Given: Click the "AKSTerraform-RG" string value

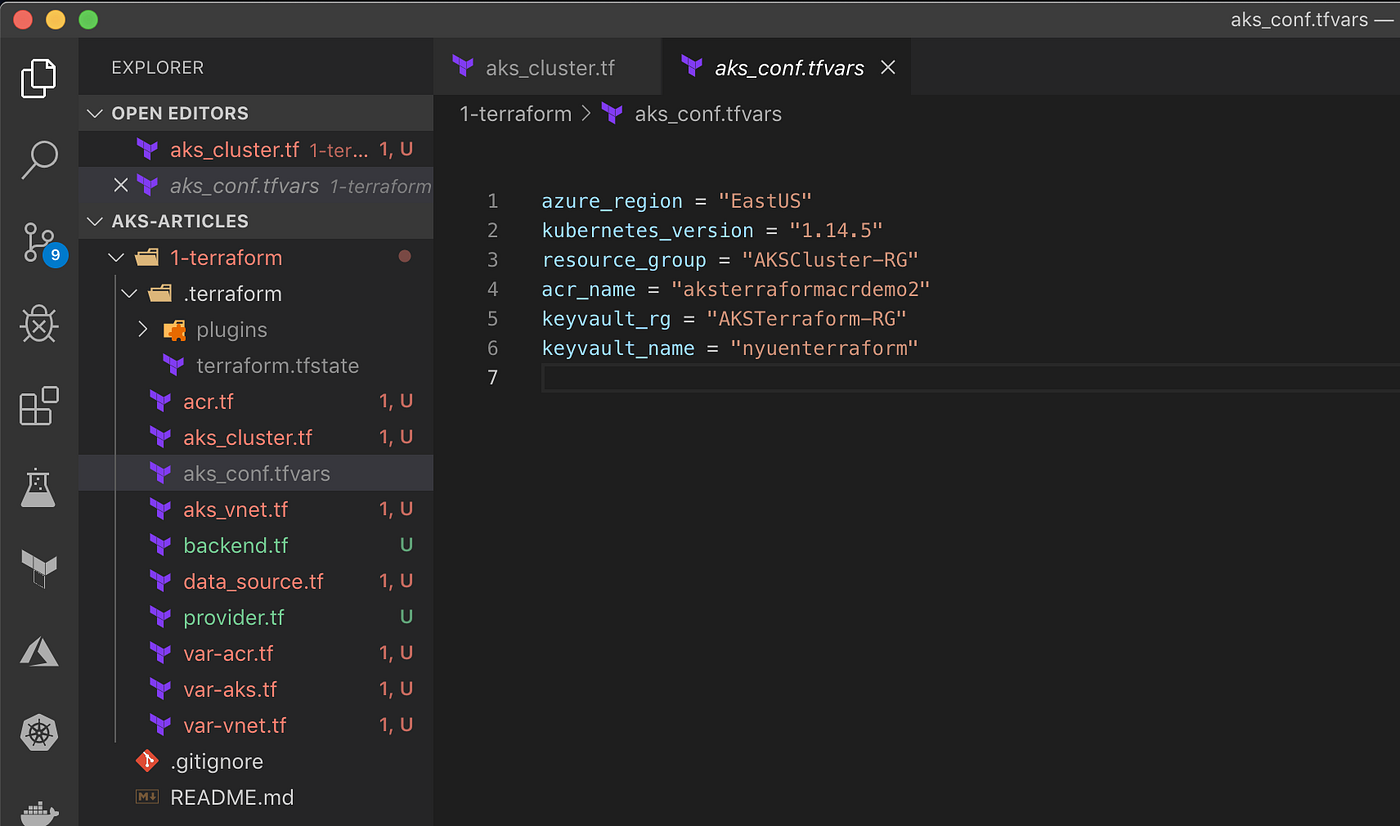Looking at the screenshot, I should coord(806,318).
